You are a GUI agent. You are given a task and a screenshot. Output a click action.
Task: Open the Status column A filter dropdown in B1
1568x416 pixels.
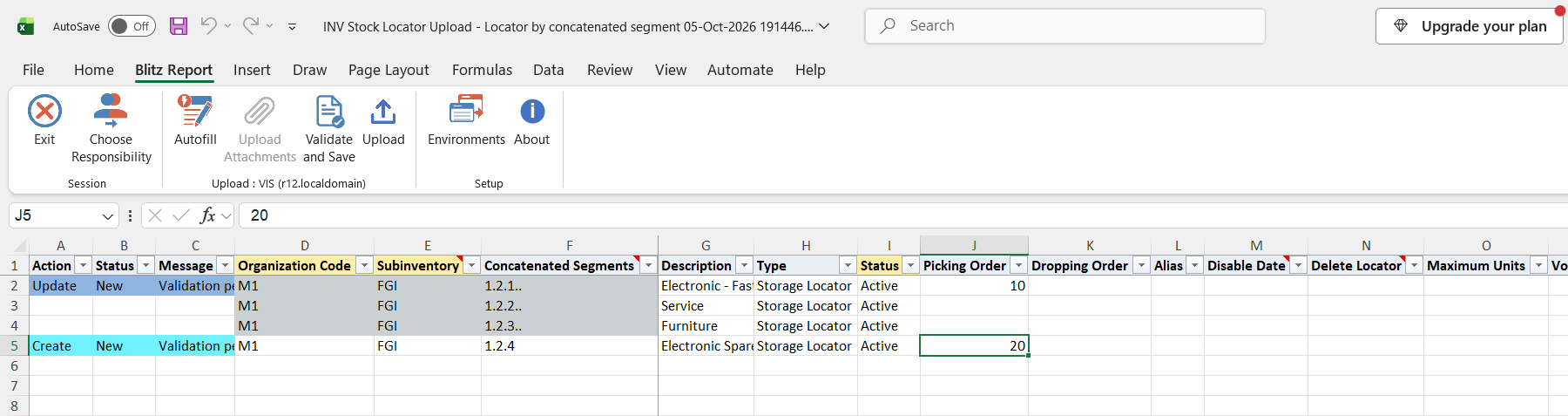pos(146,265)
